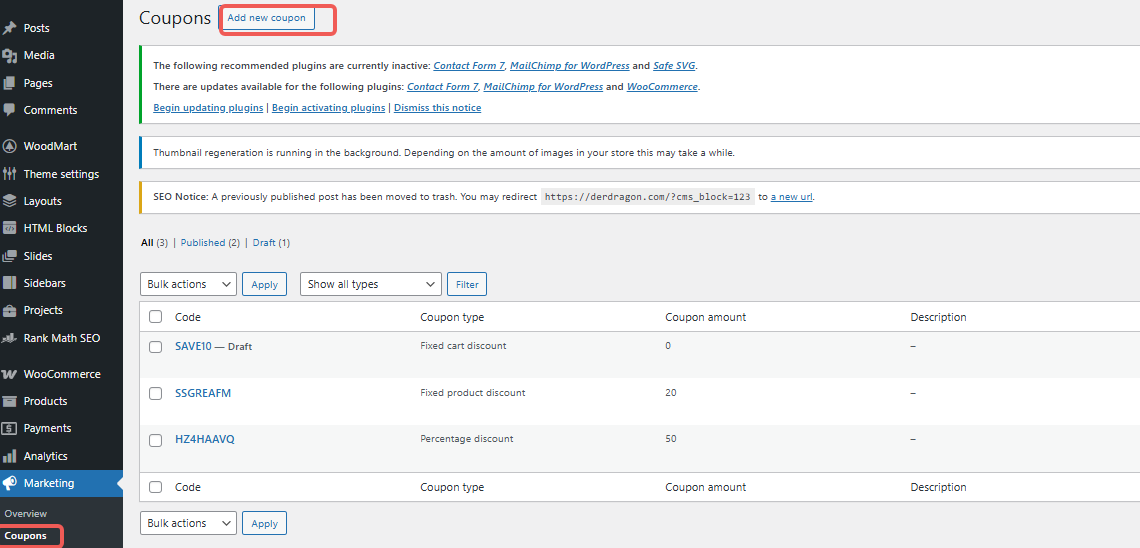
Task: Click the Theme settings sliders icon
Action: (9, 174)
